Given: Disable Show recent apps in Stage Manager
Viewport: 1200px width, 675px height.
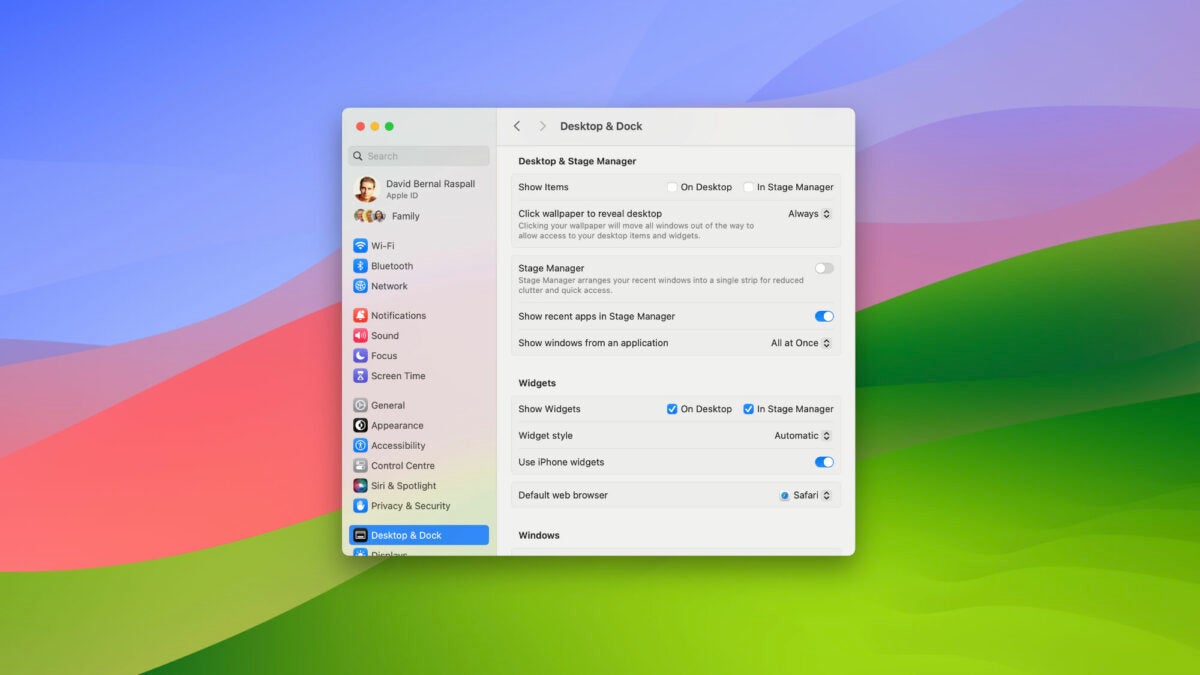Looking at the screenshot, I should point(824,316).
